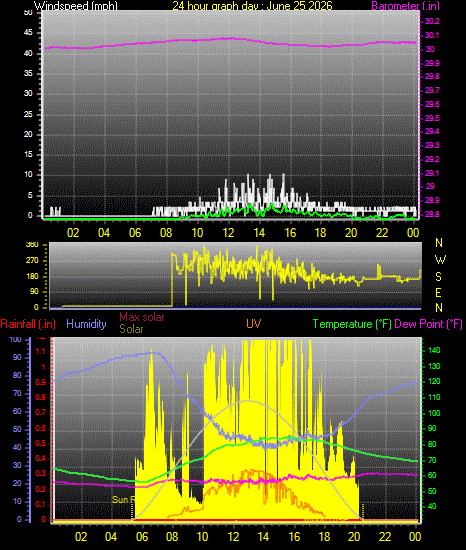Click the 'Barometer (.in)' axis title

[x=405, y=6]
